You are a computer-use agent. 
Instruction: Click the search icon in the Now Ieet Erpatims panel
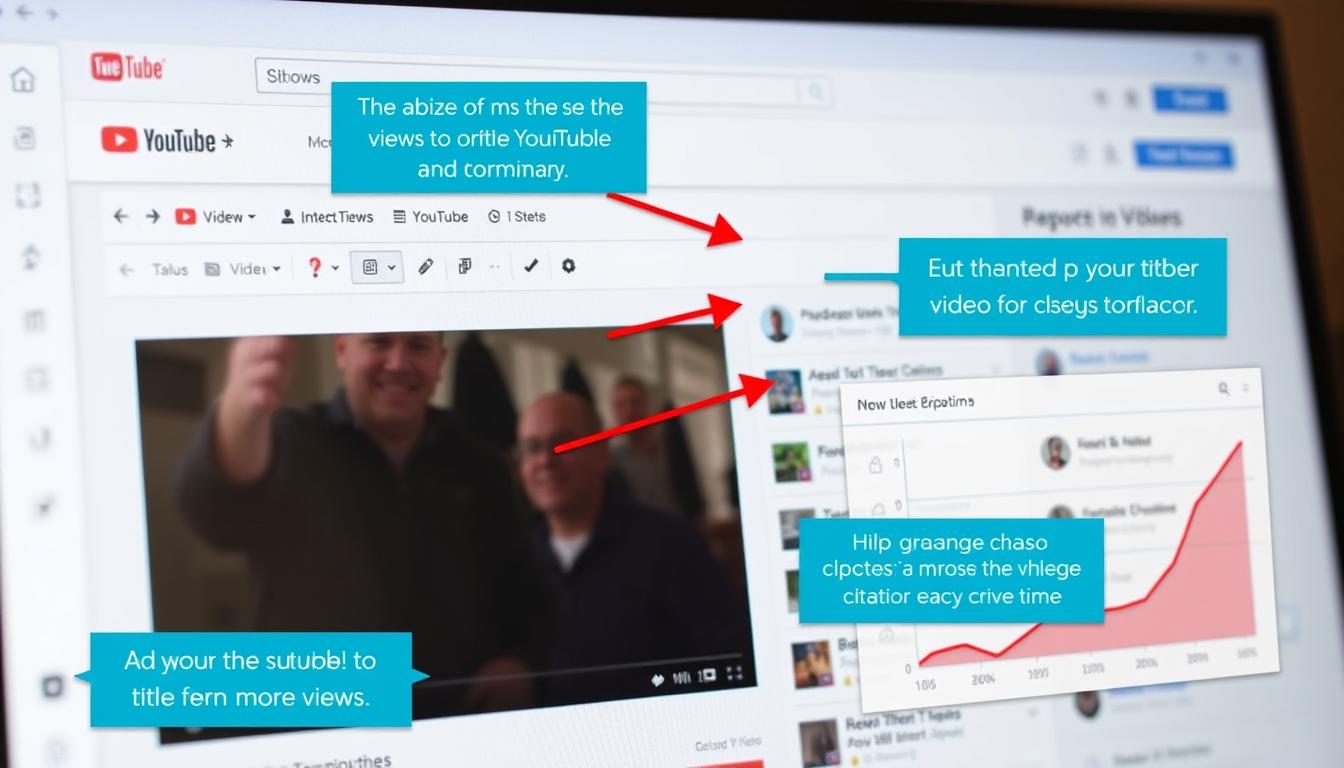[x=1224, y=389]
